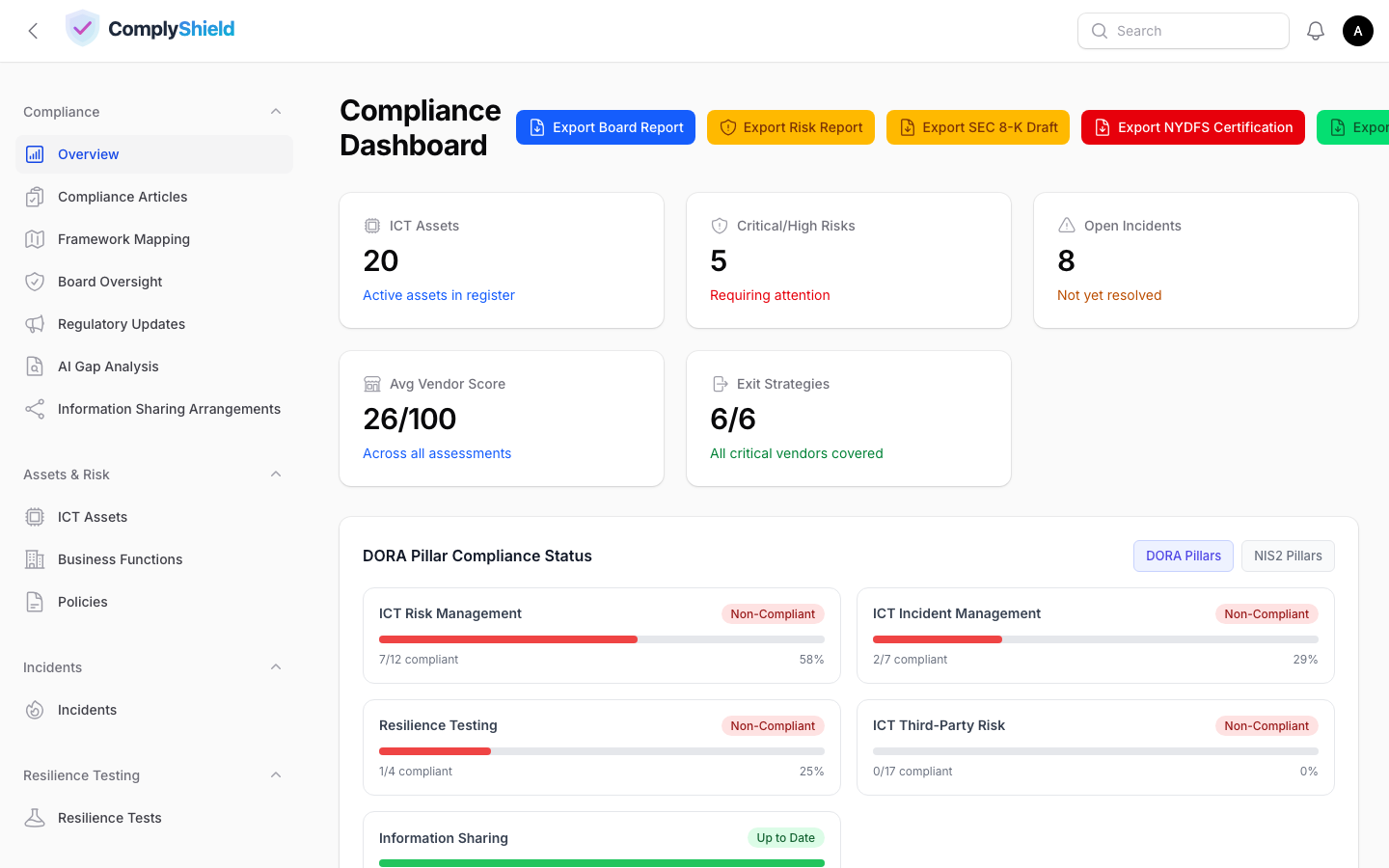This screenshot has width=1389, height=868.
Task: Click the ICT Assets chip icon in sidebar
Action: [x=35, y=517]
